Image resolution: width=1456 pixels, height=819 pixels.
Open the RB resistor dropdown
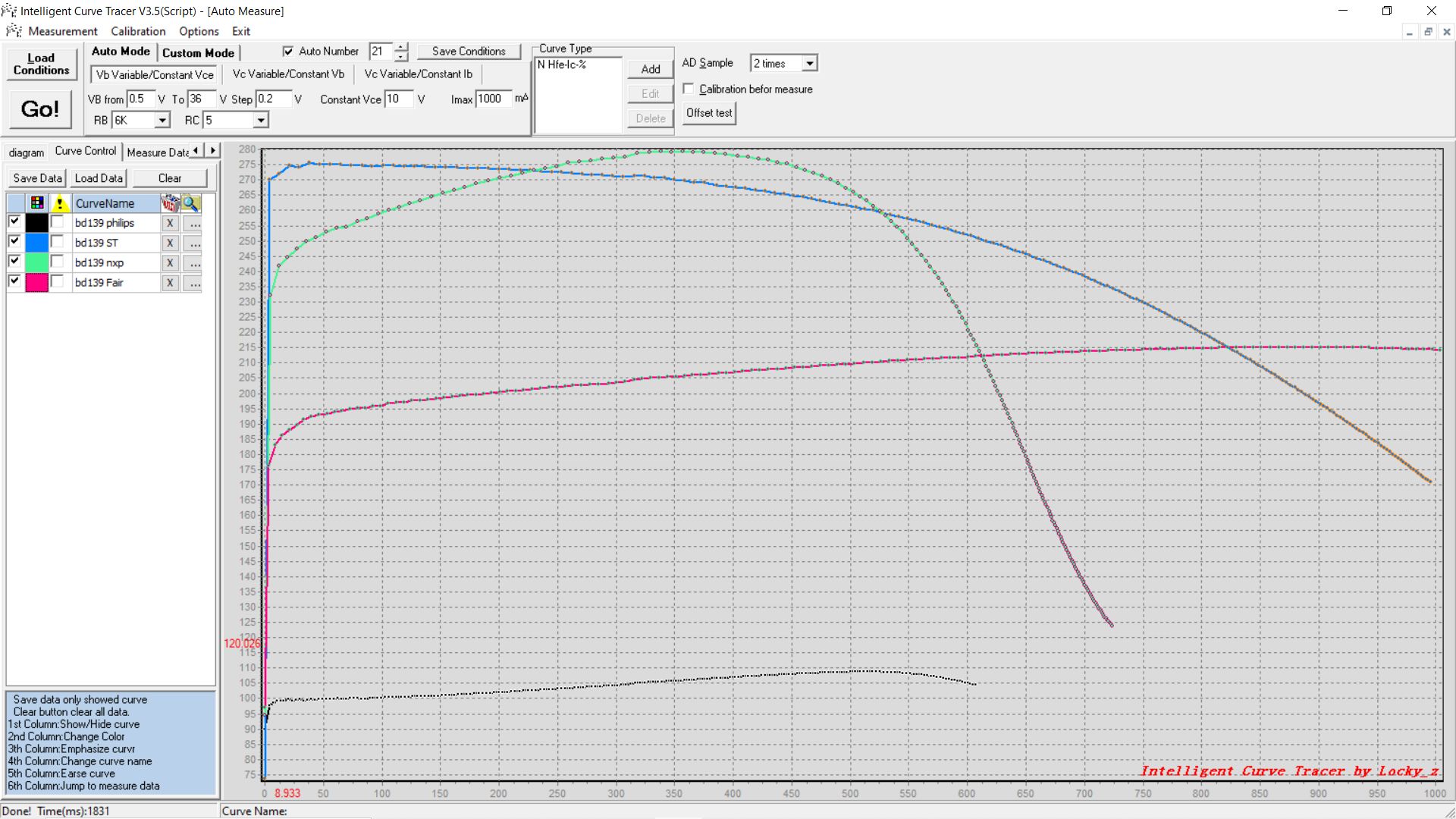coord(162,121)
